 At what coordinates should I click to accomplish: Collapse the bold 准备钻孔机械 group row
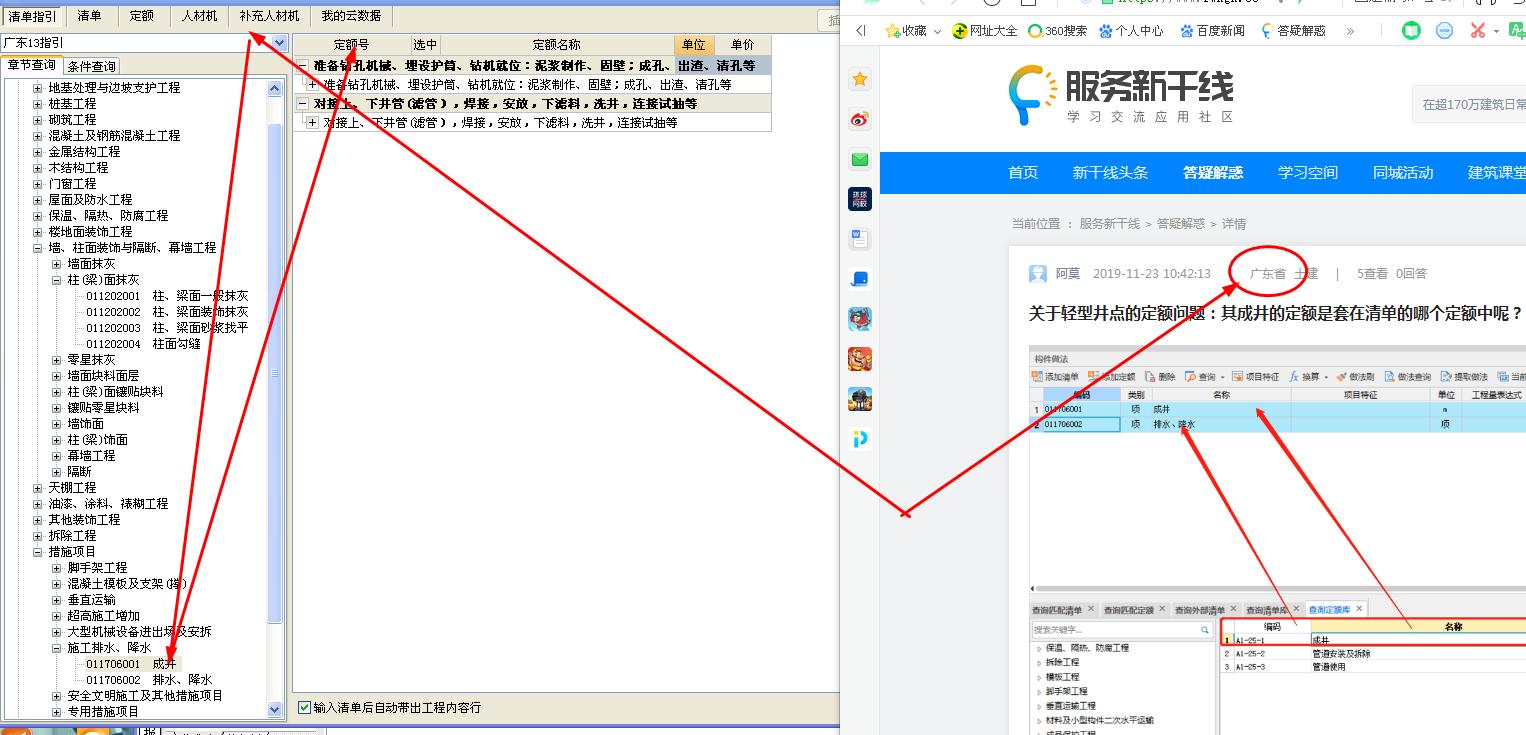click(x=303, y=66)
